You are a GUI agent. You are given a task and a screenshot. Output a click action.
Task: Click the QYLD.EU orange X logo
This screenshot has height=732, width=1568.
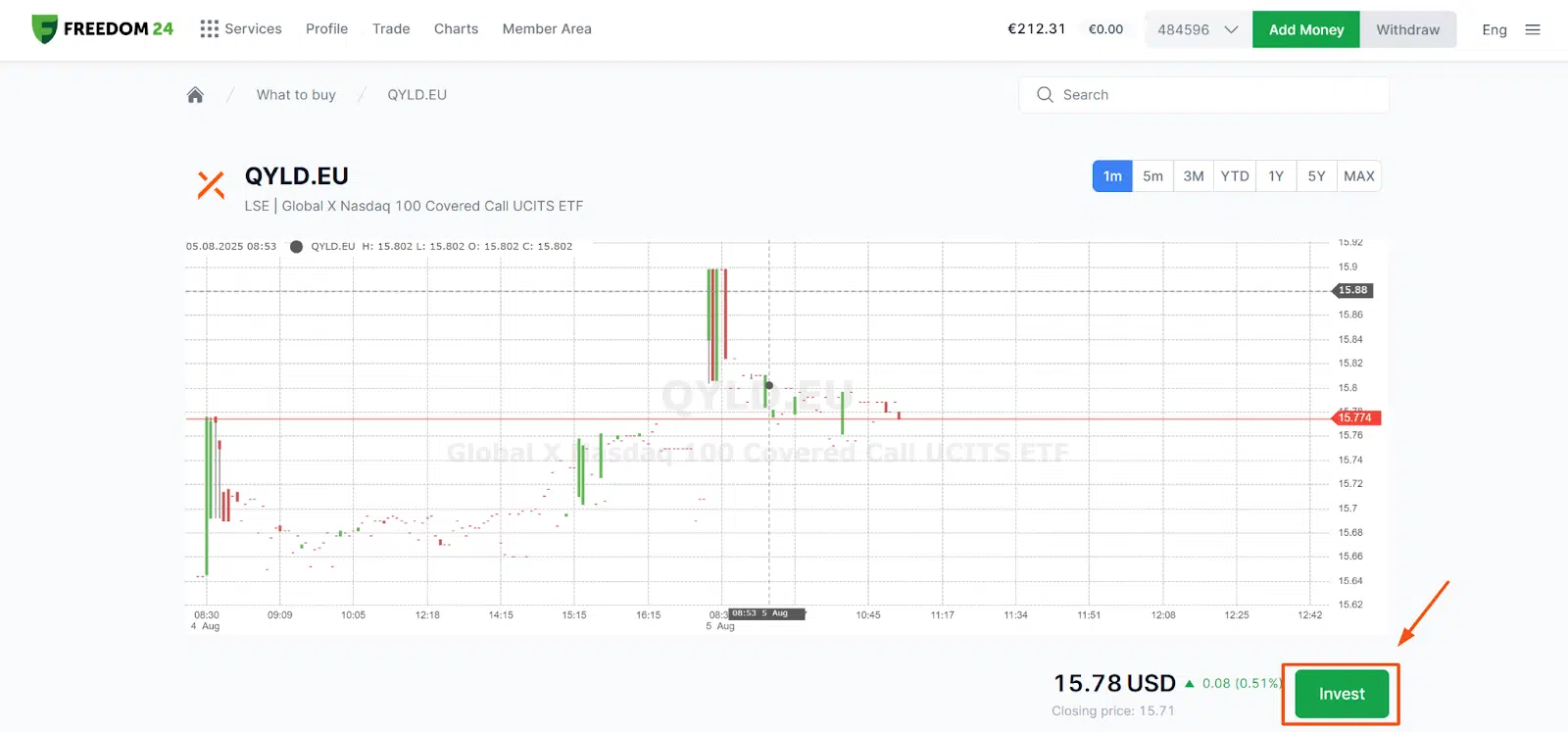pos(211,184)
